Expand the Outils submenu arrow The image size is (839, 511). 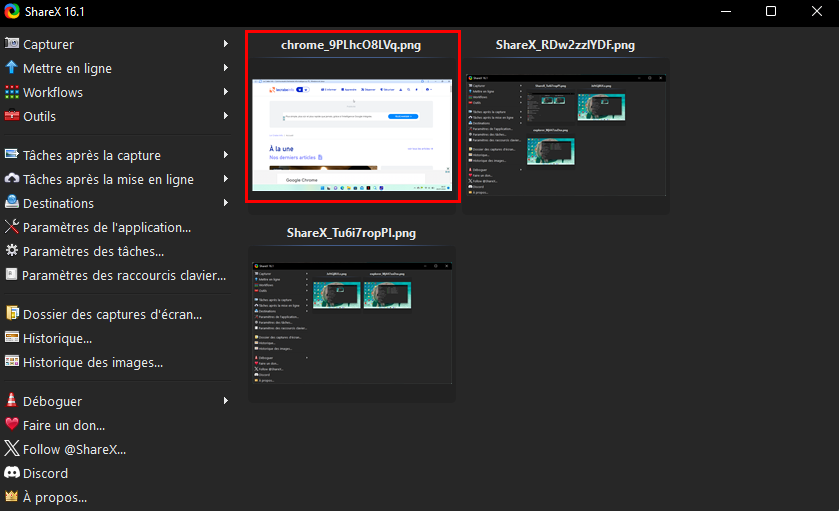(x=226, y=116)
